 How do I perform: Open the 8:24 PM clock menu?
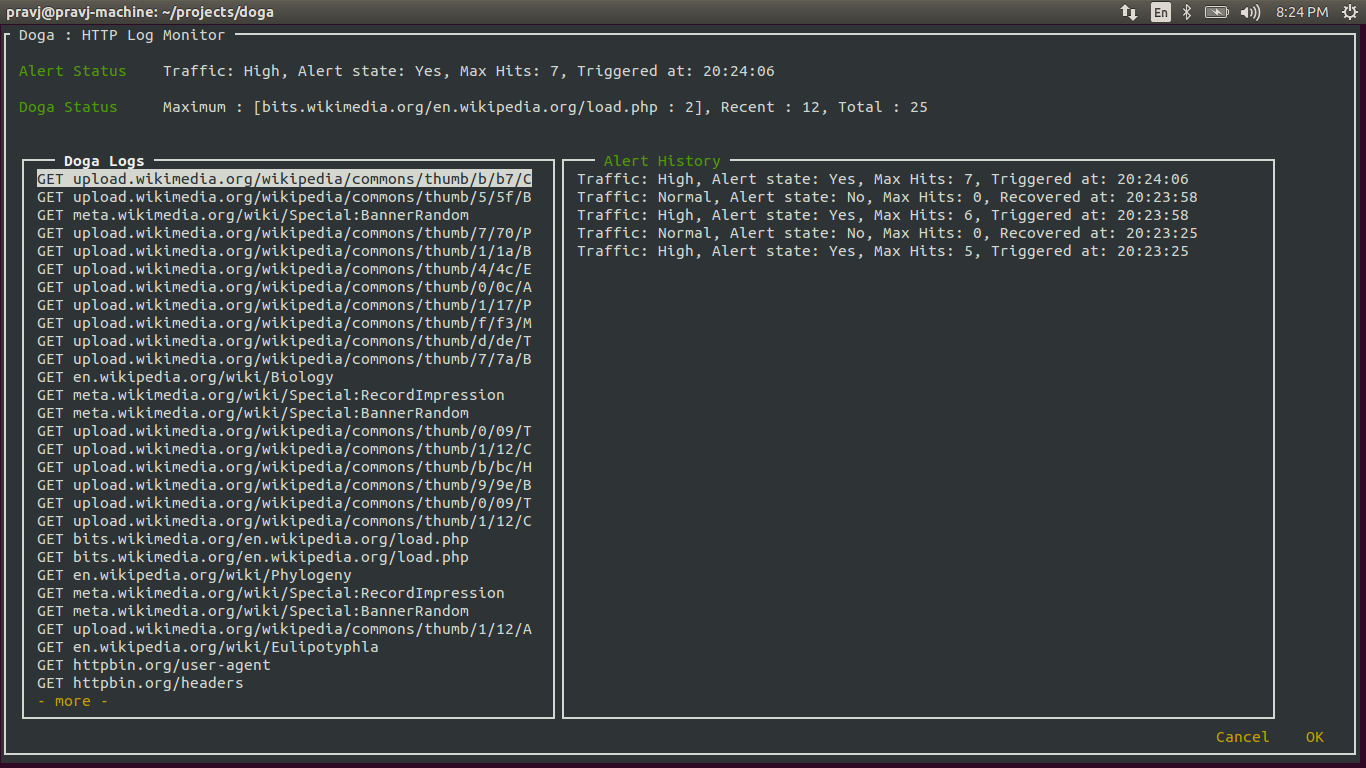[1302, 12]
